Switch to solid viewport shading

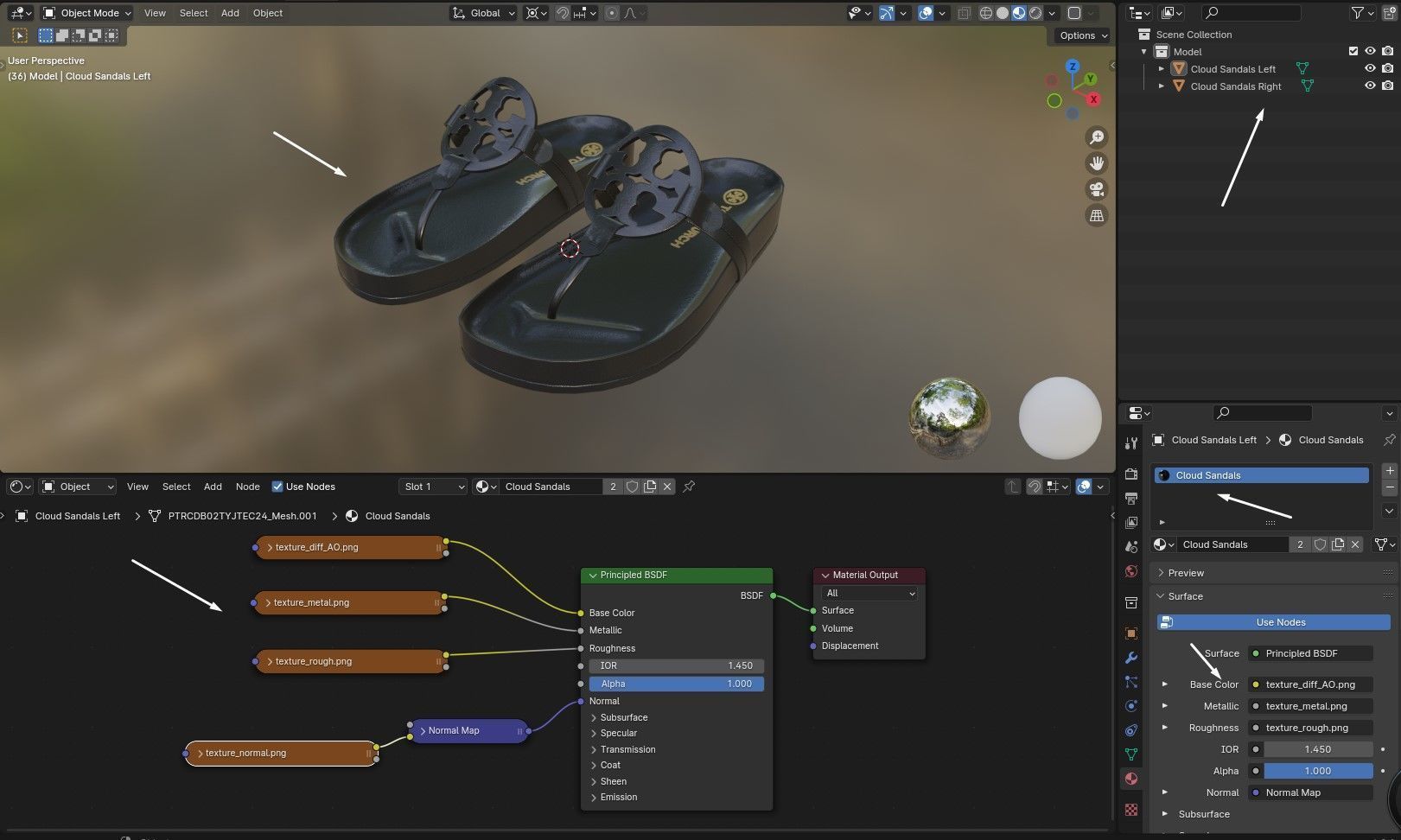click(1003, 13)
